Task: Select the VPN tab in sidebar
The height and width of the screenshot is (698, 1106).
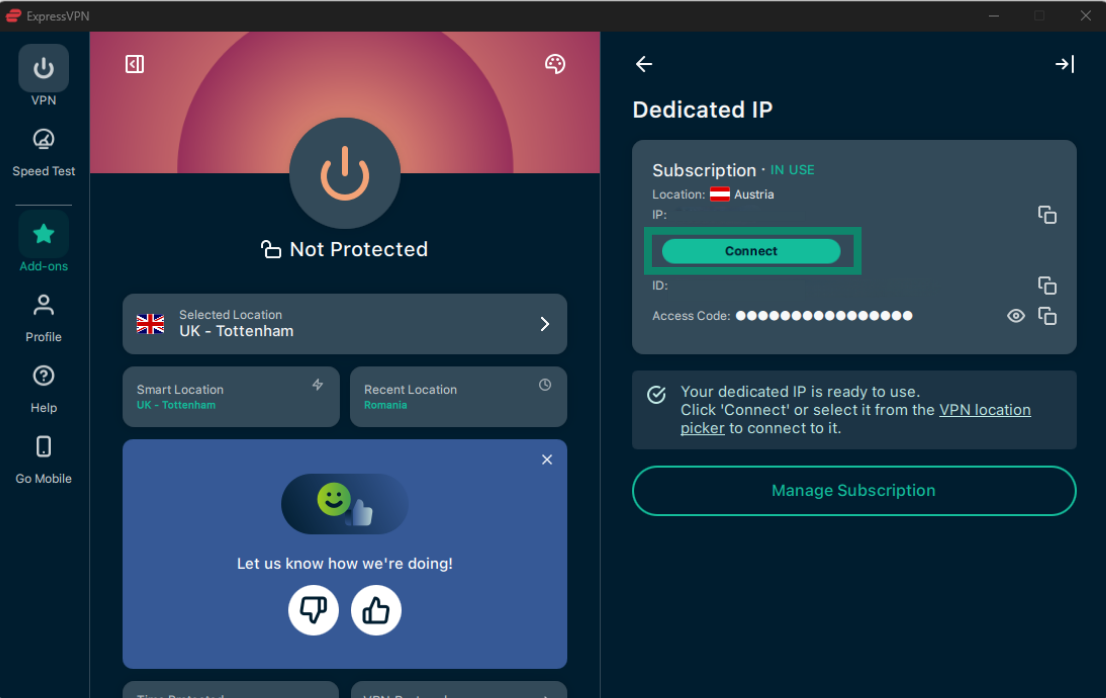Action: coord(44,76)
